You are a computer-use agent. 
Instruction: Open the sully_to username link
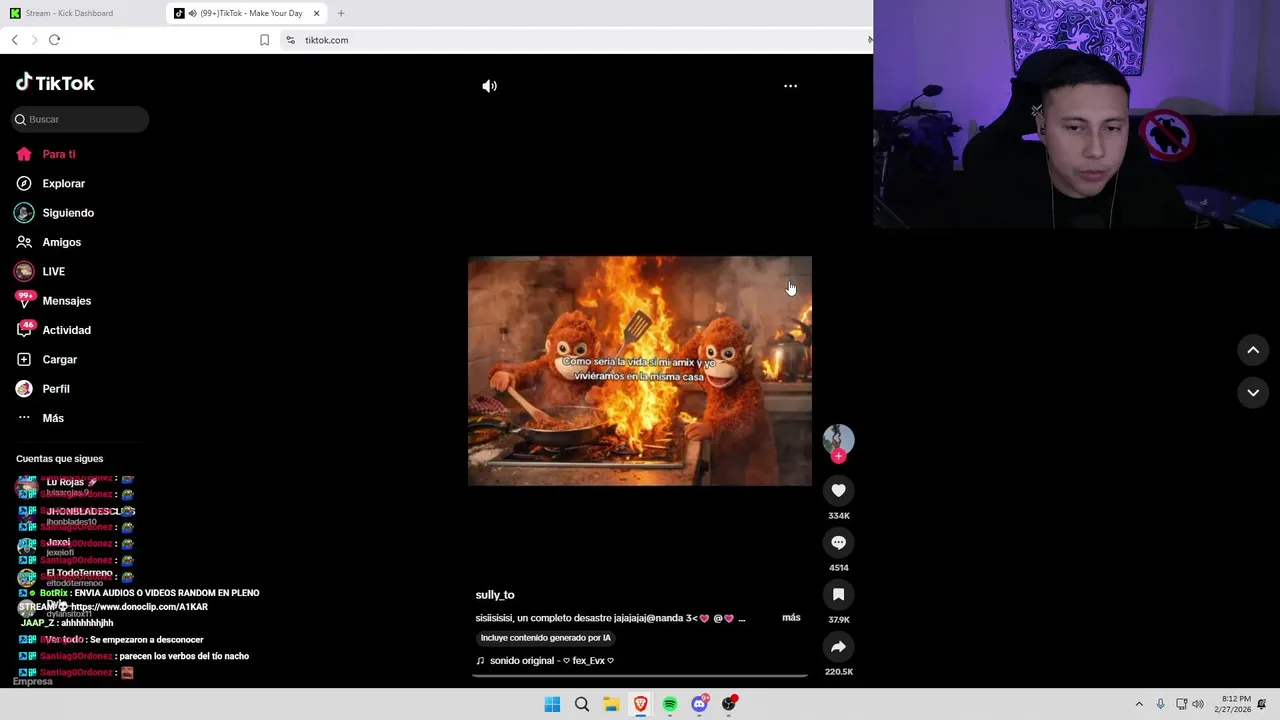point(495,595)
